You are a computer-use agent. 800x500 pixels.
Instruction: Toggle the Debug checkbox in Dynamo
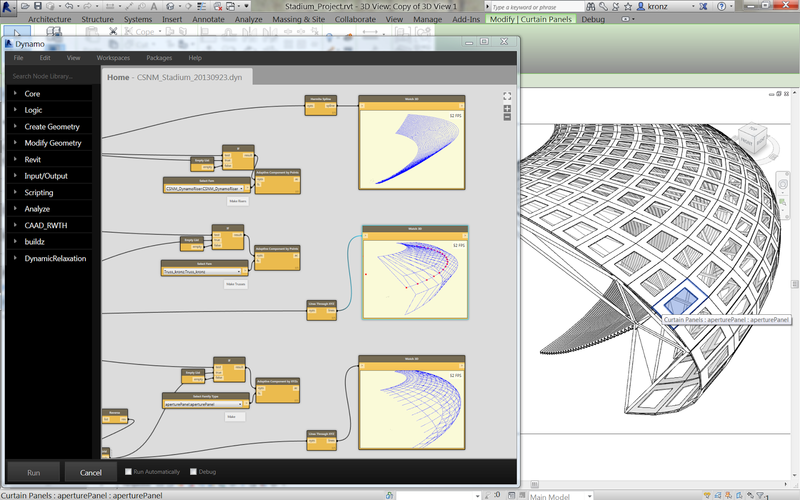click(193, 472)
